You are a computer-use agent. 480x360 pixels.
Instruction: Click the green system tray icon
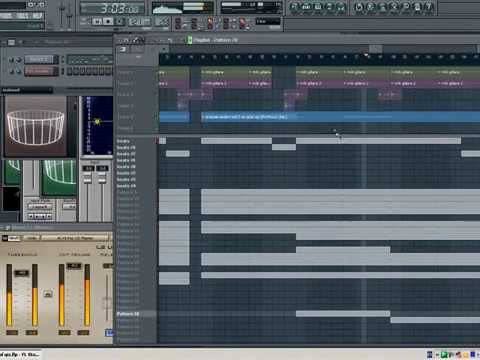point(444,355)
